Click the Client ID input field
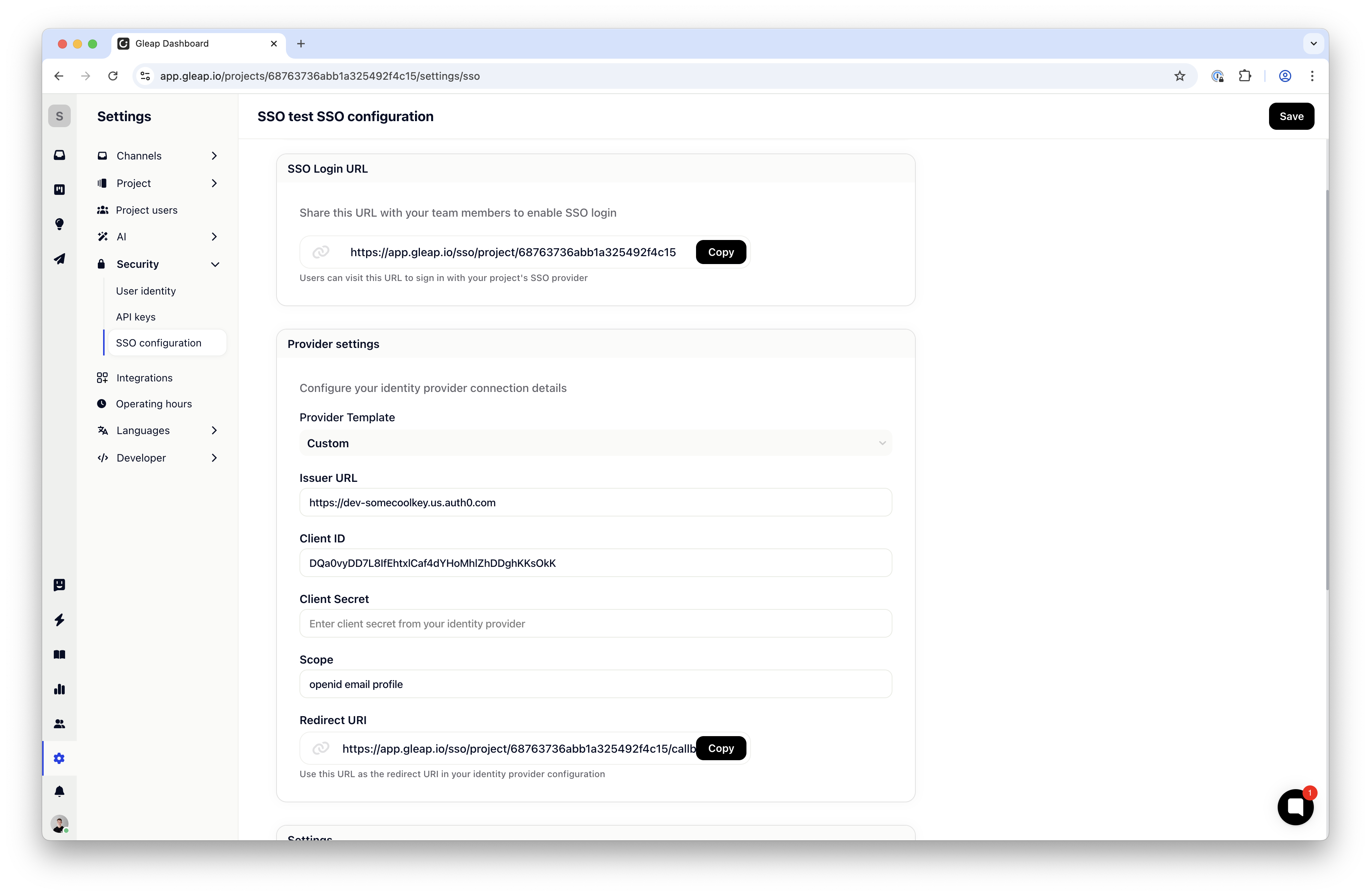Screen dimensions: 1371x896 [596, 563]
